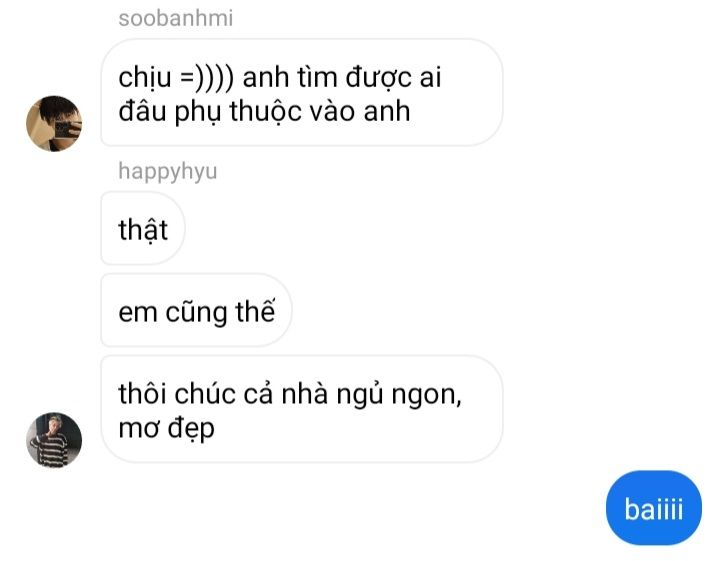Tap the 'thật' message bubble
Image resolution: width=720 pixels, height=561 pixels.
pos(143,229)
